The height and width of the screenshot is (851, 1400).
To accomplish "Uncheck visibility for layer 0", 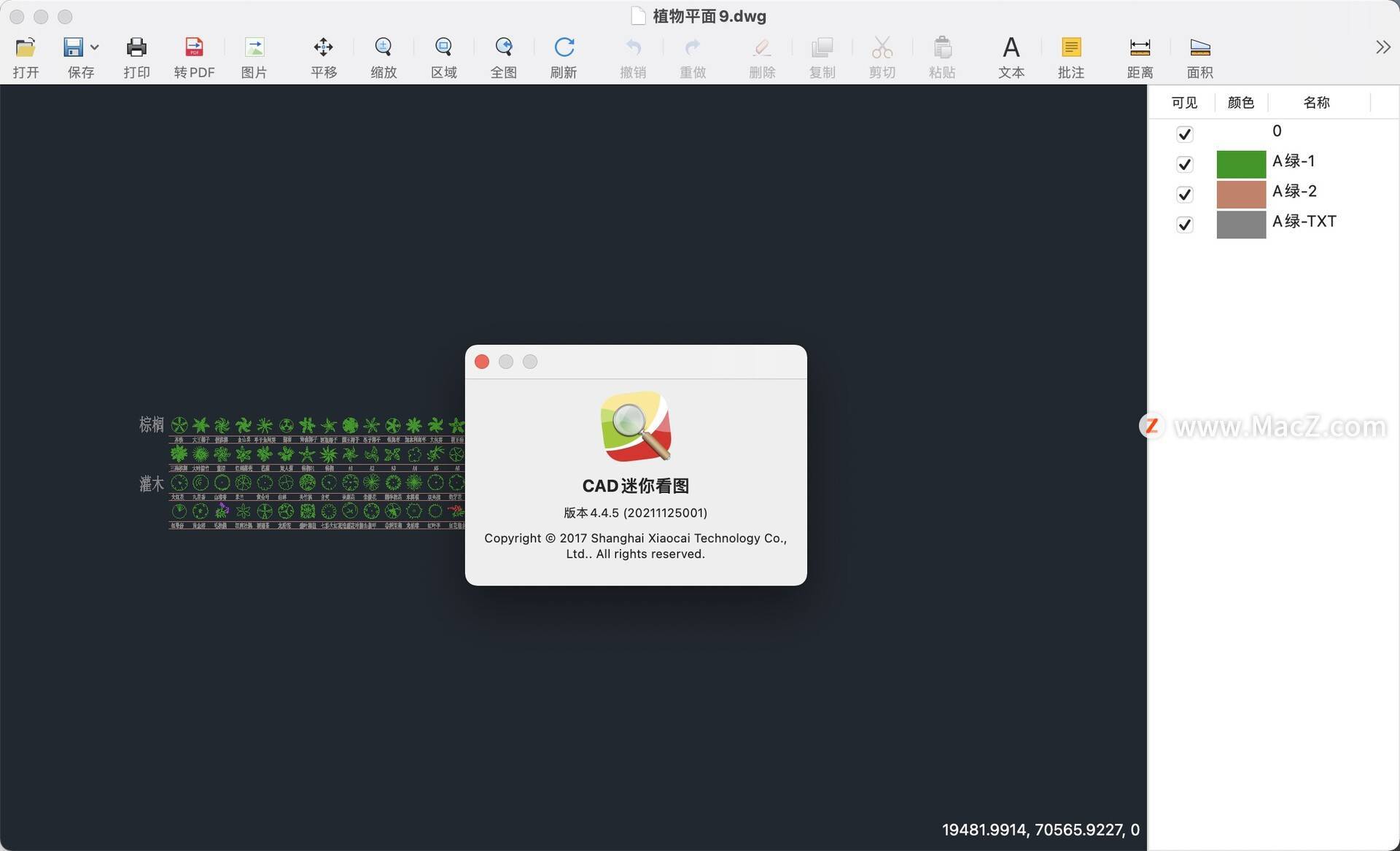I will [x=1185, y=133].
